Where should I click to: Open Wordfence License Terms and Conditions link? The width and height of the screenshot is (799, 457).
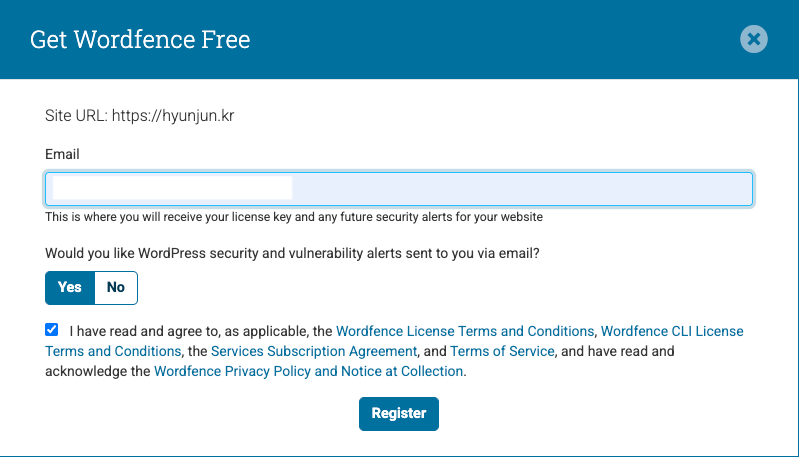465,331
